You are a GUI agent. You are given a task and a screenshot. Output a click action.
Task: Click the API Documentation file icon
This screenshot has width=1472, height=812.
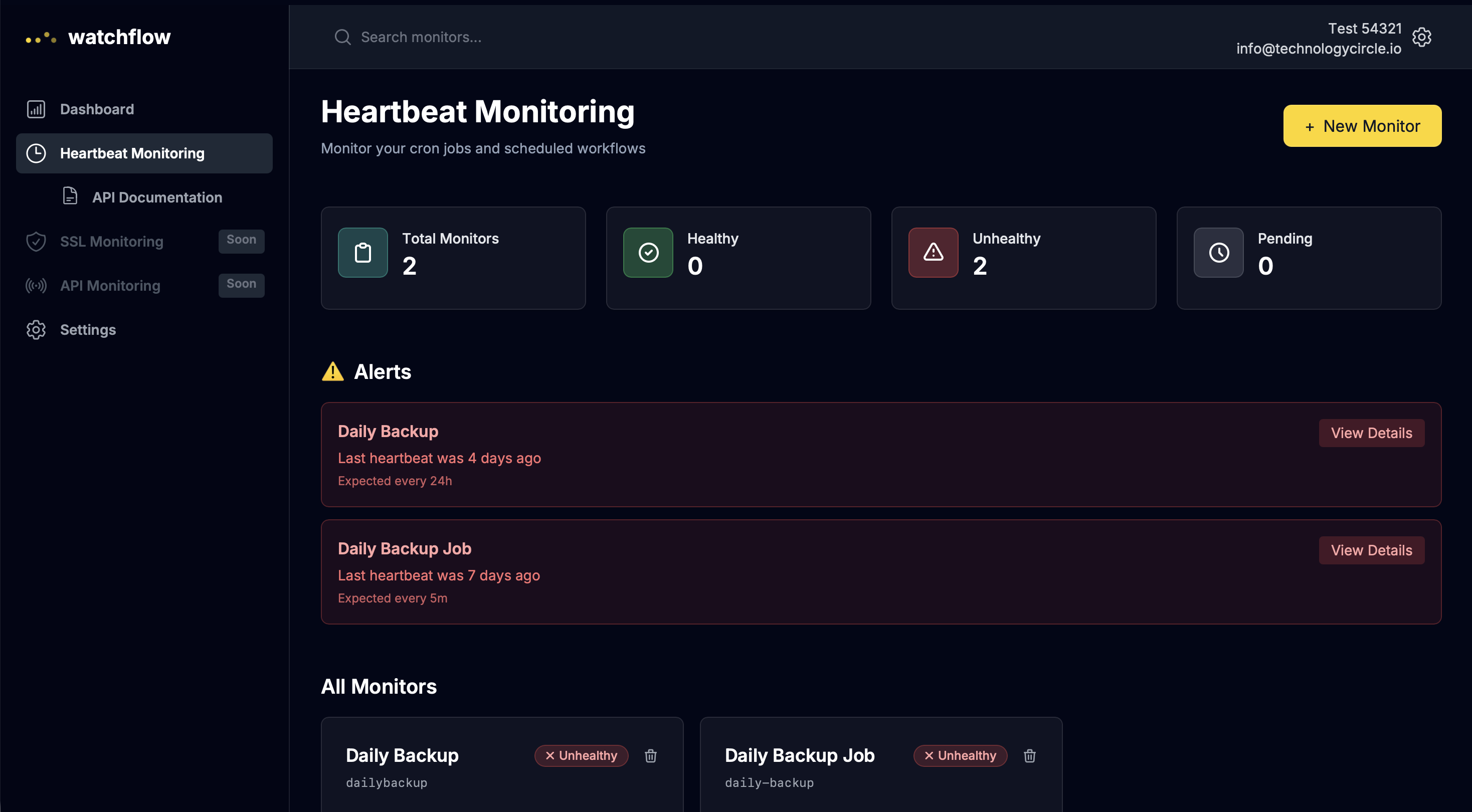pos(70,195)
